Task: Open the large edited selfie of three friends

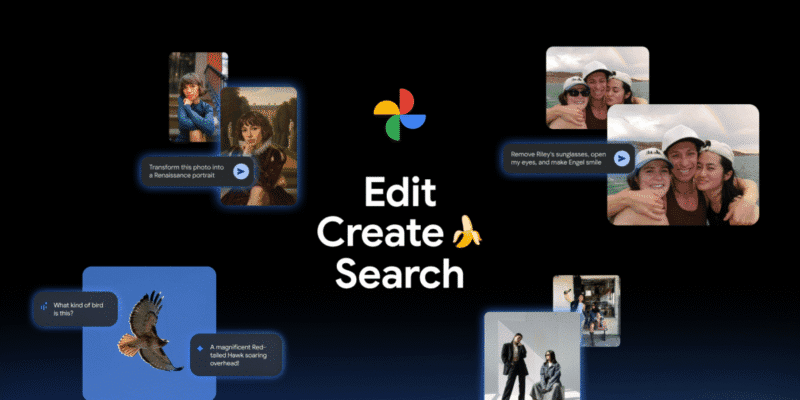Action: click(x=683, y=165)
